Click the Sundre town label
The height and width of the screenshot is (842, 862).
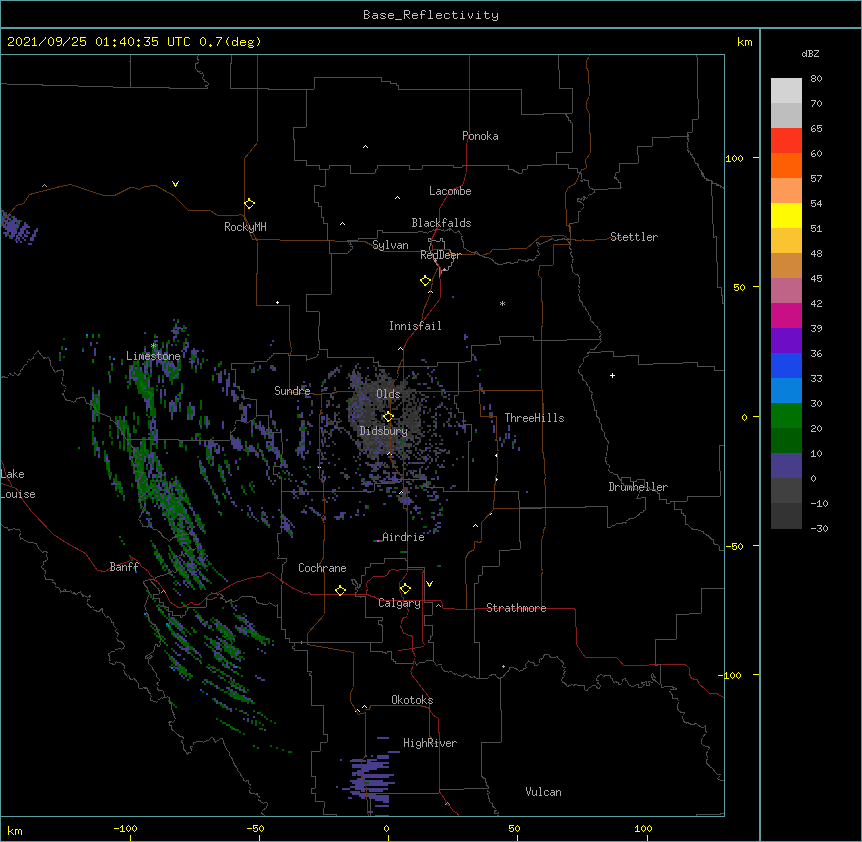point(292,391)
